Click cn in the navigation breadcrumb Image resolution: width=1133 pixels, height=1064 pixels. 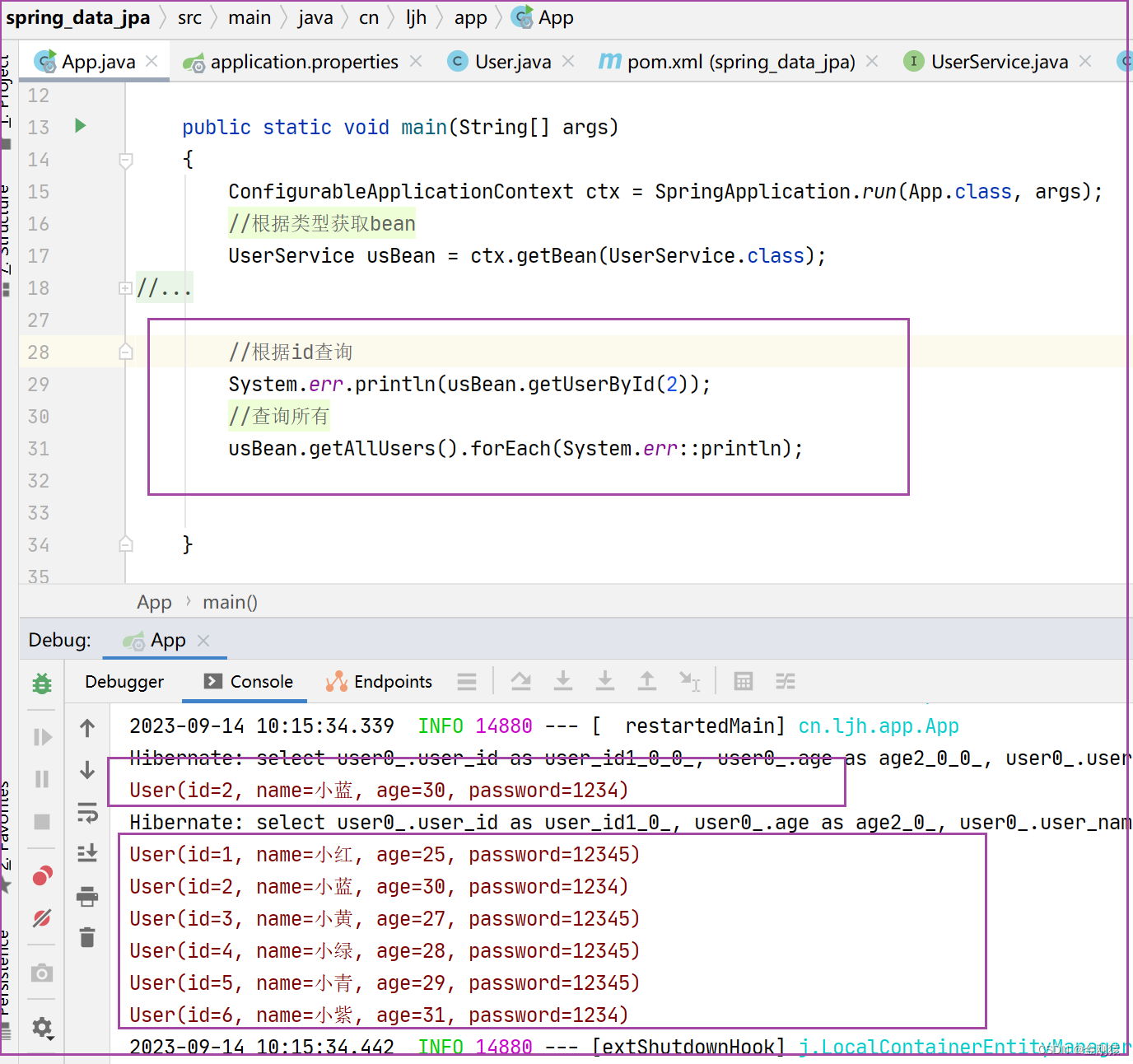[x=369, y=17]
